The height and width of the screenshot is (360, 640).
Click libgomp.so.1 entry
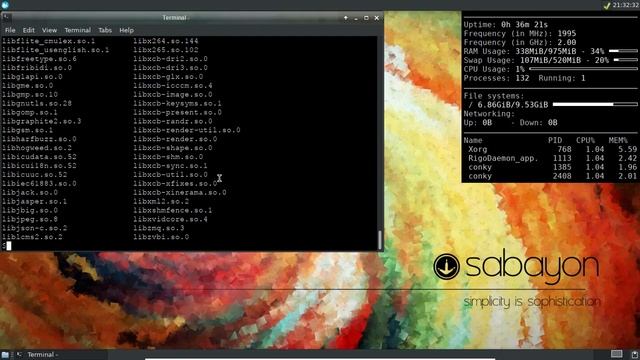coord(30,112)
